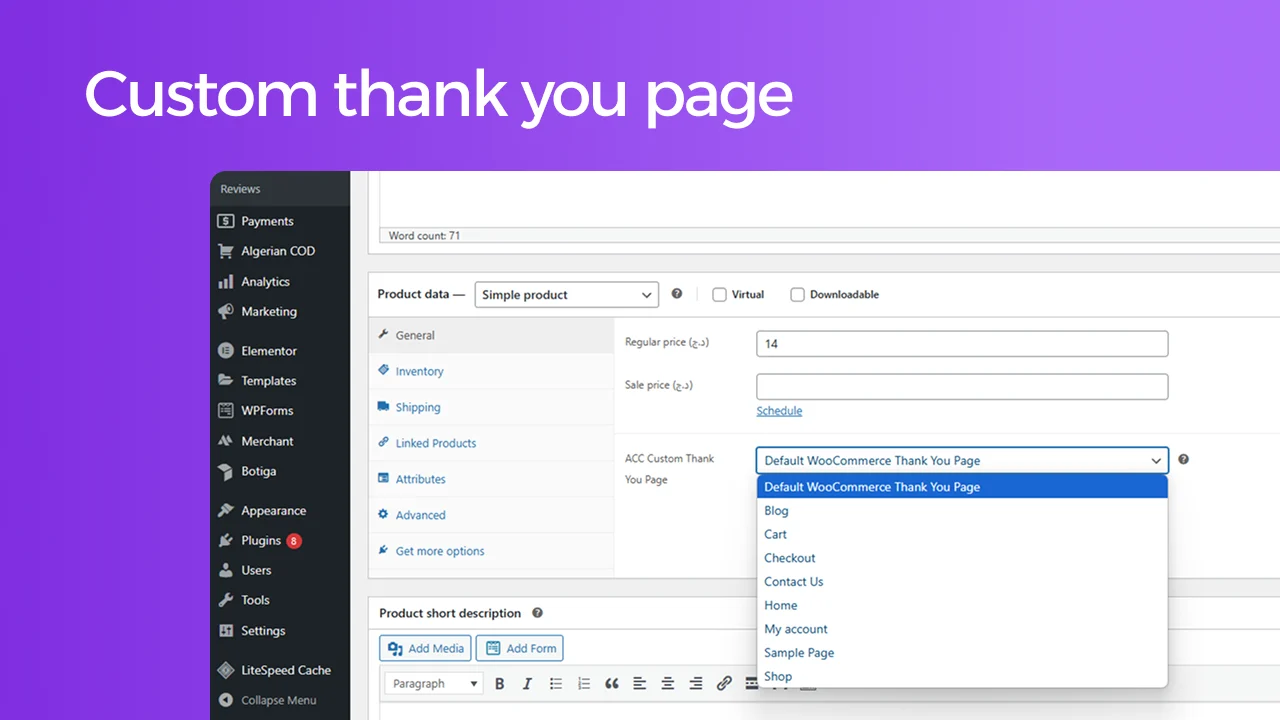
Task: Click the align center icon in editor
Action: coord(667,684)
